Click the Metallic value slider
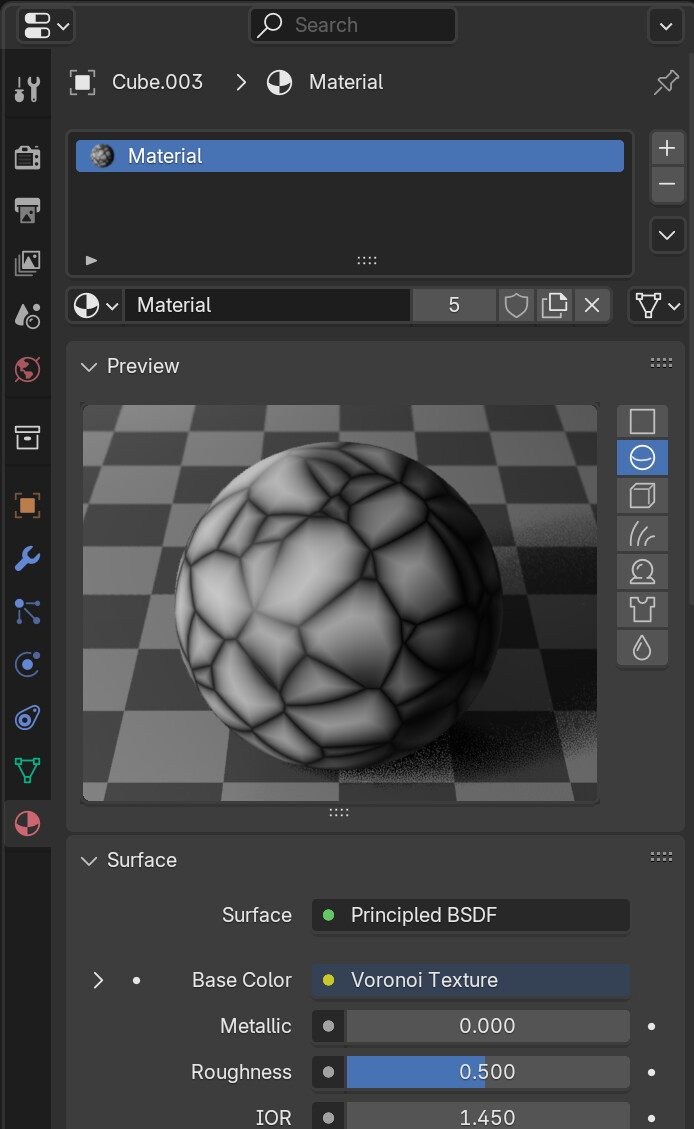Screen dimensions: 694x1129 487,1026
